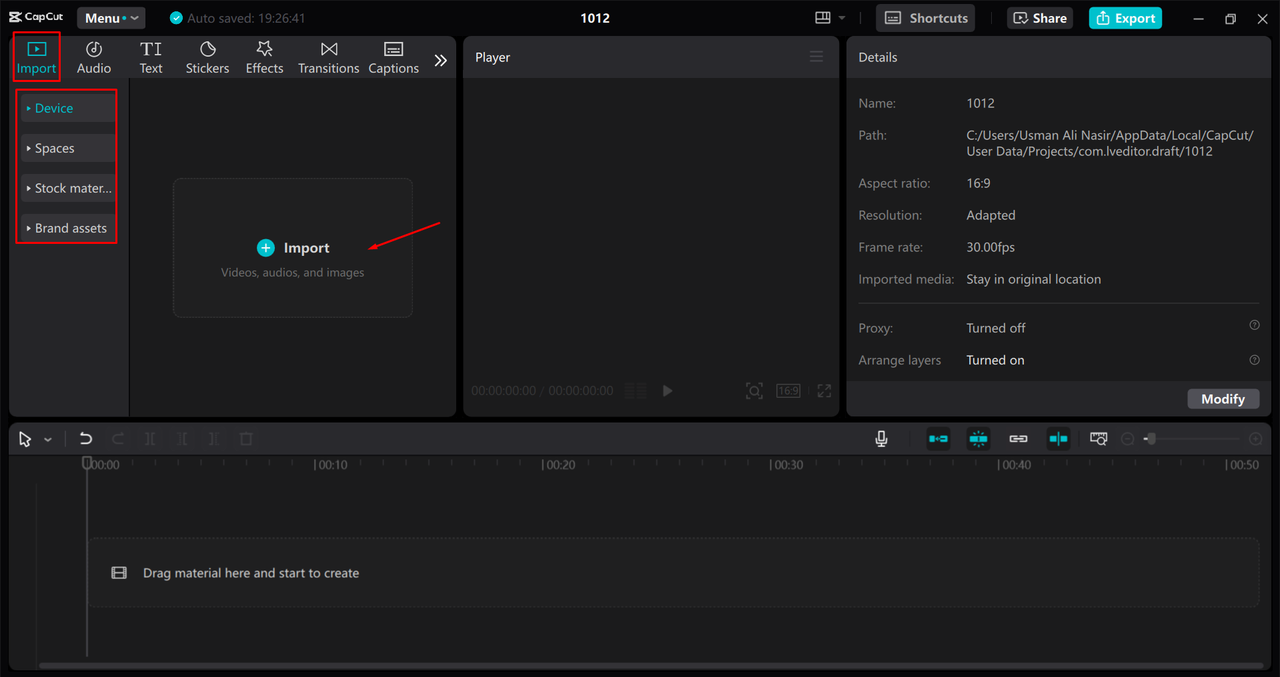
Task: Toggle main track magnet
Action: pos(938,439)
